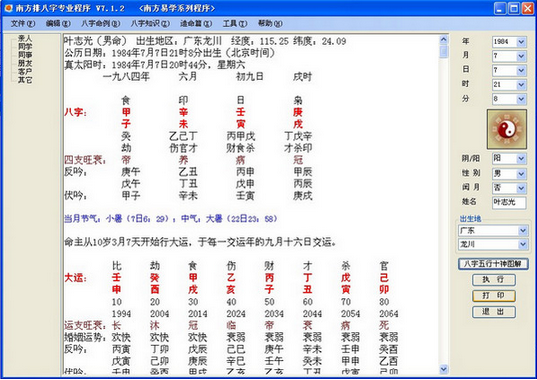Click the 公历日期 line
This screenshot has width=537, height=380.
pos(170,53)
